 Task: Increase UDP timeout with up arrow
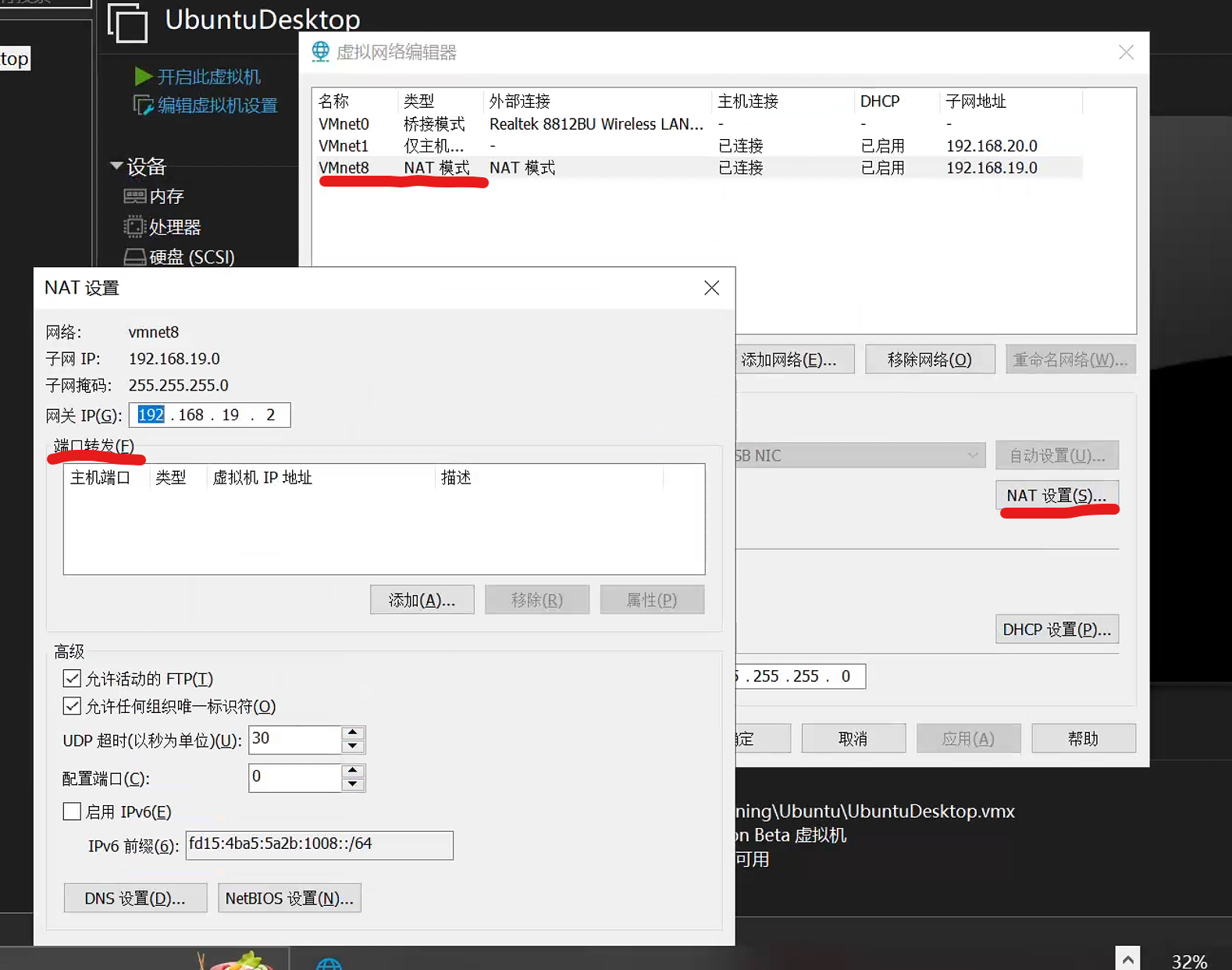pyautogui.click(x=353, y=733)
